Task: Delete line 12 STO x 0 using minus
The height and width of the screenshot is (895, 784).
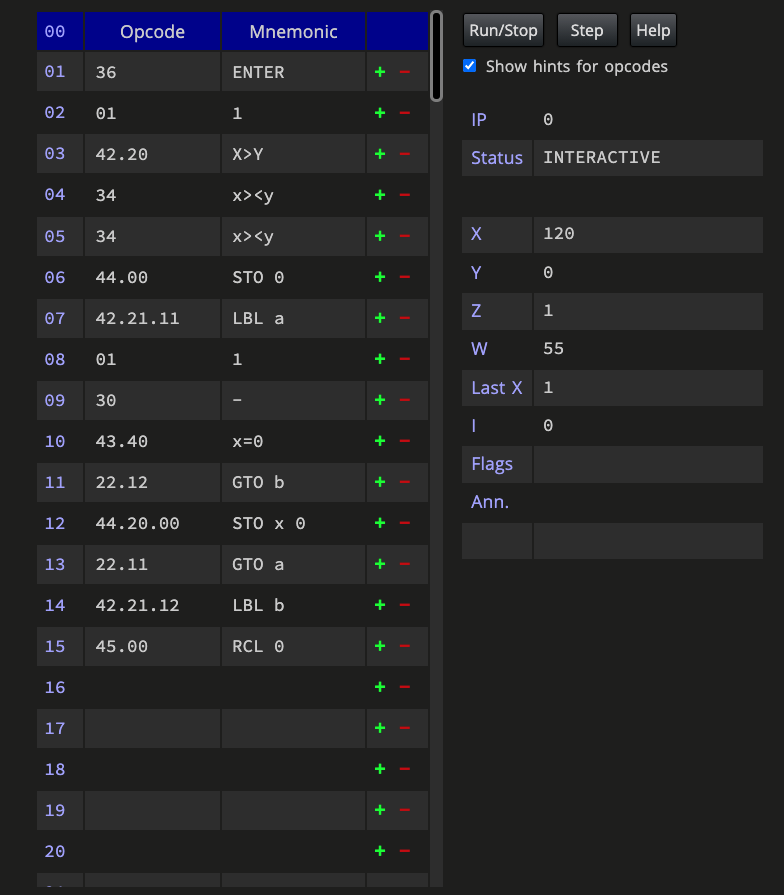Action: click(x=405, y=523)
